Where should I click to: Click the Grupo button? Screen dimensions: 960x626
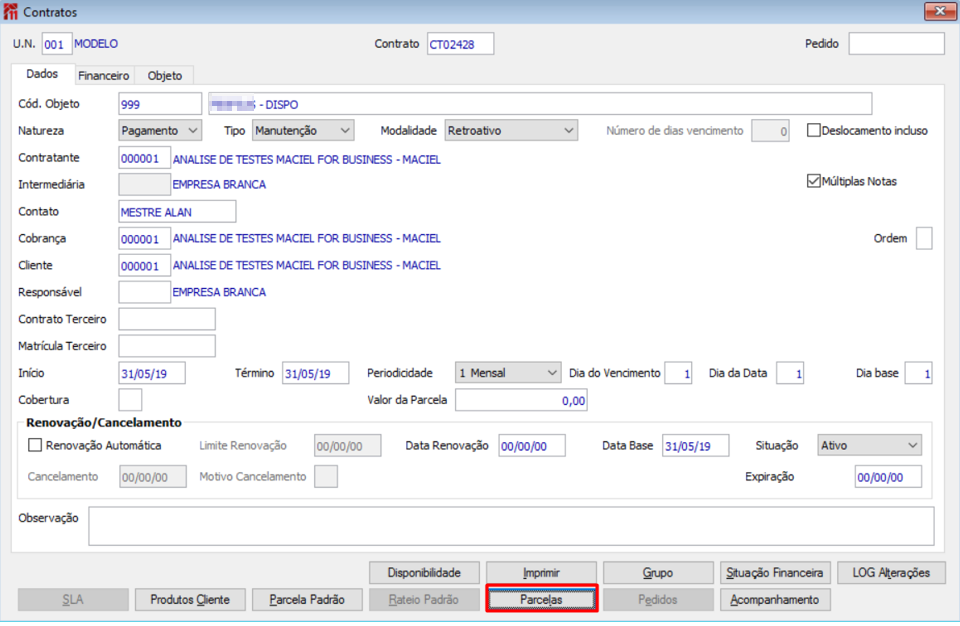tap(658, 573)
